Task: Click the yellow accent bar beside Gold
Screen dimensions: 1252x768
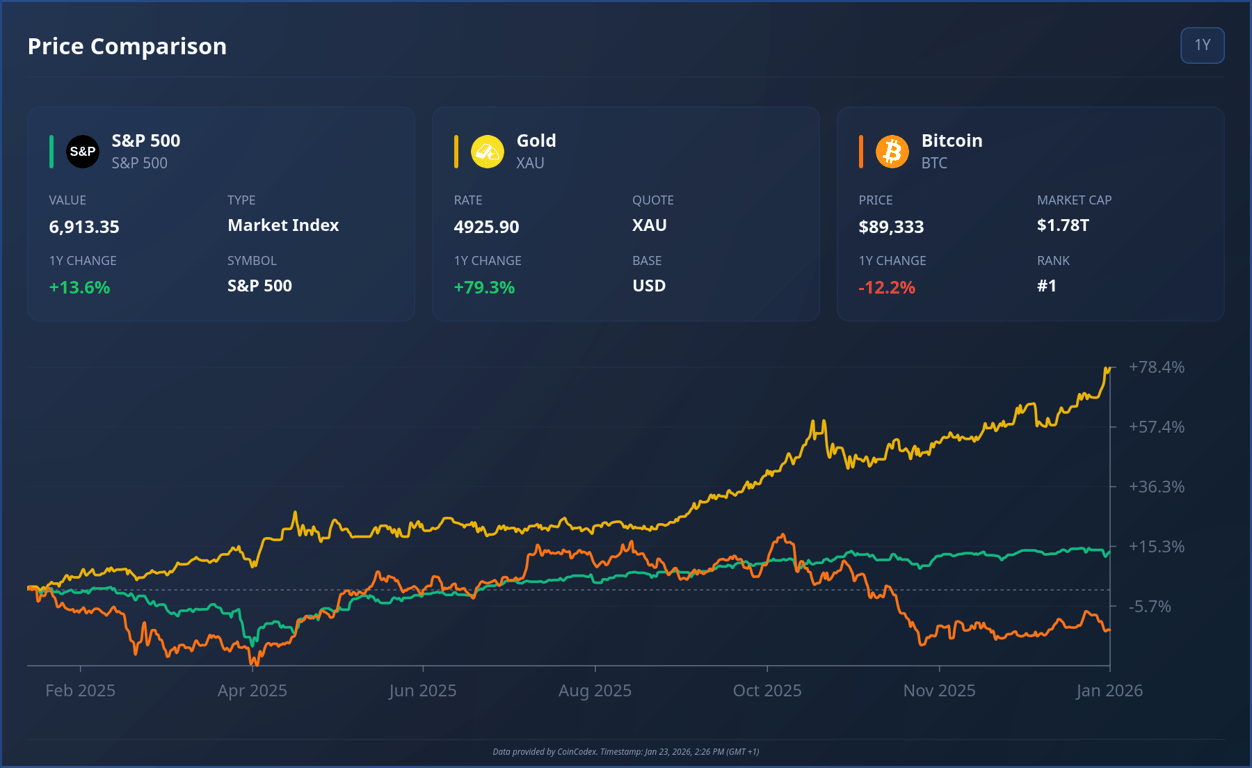Action: (x=456, y=151)
